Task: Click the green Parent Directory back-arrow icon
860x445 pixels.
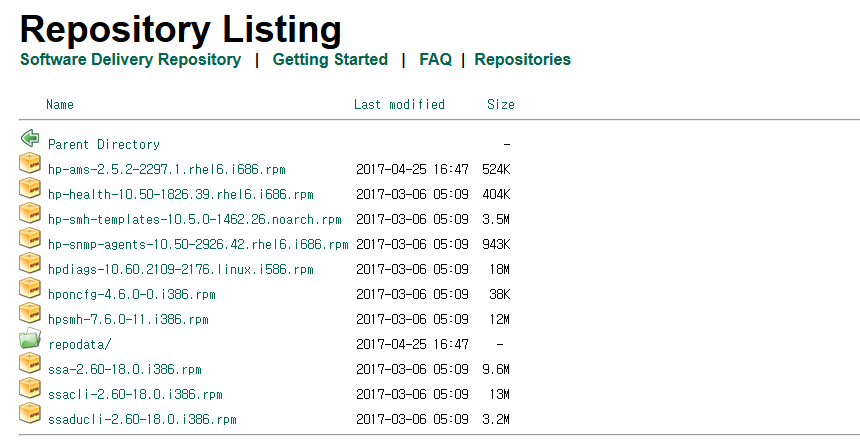Action: pos(30,138)
